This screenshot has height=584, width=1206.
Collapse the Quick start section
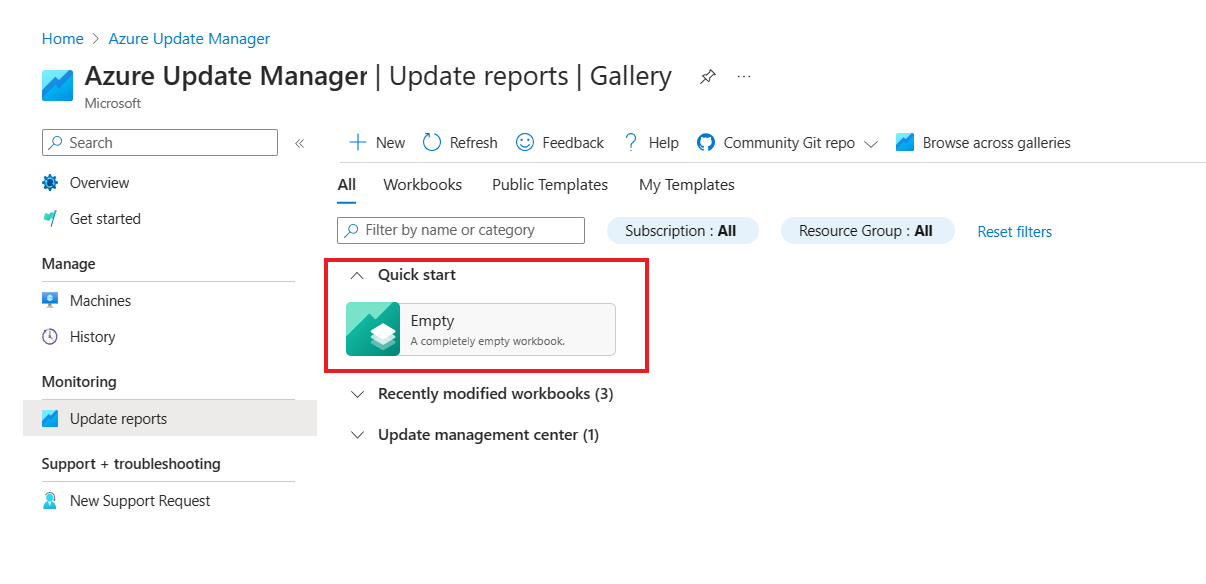[357, 274]
